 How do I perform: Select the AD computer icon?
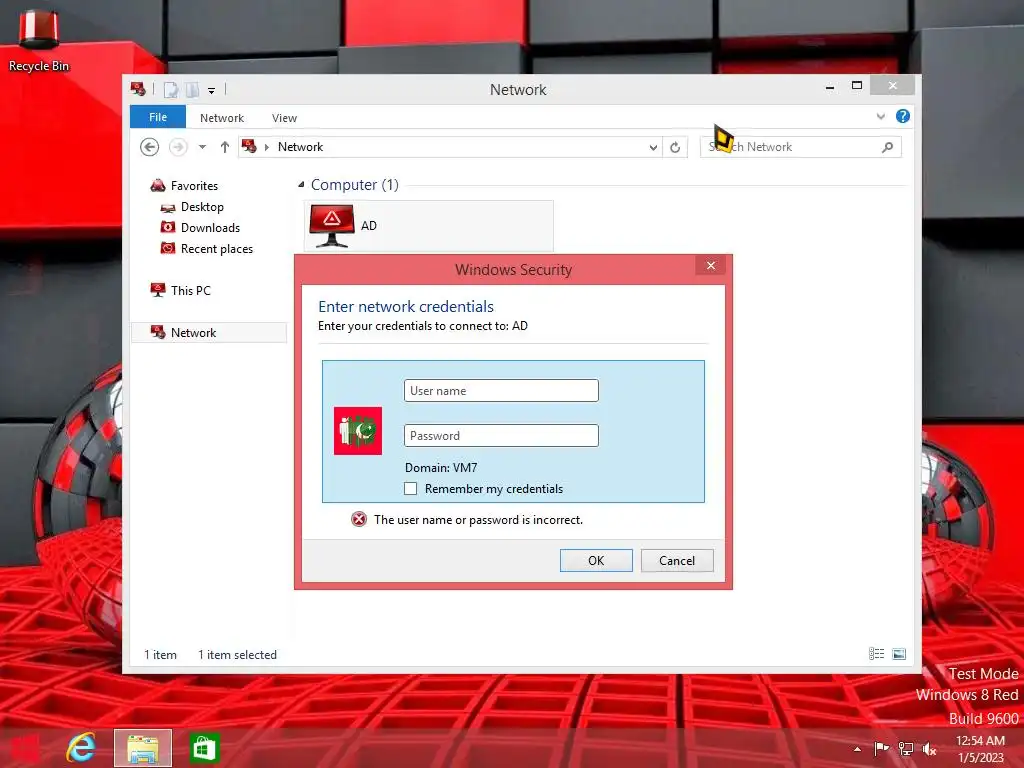[428, 226]
